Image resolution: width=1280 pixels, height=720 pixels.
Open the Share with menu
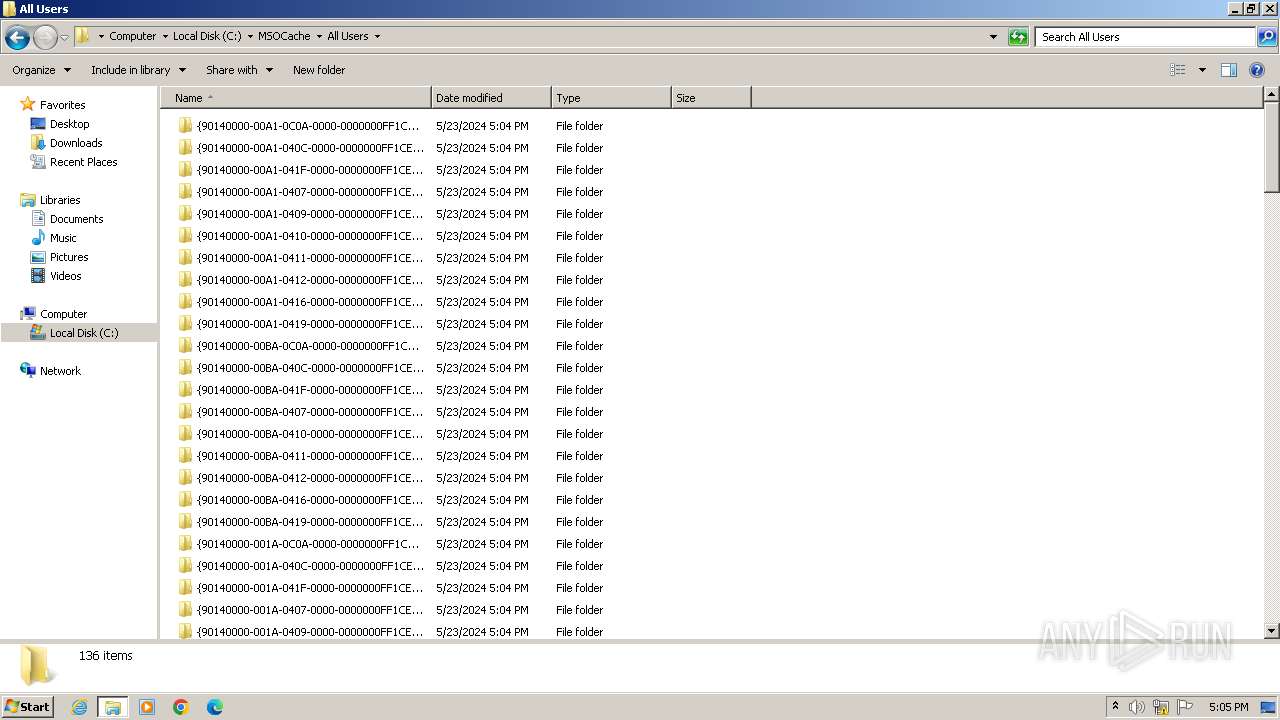239,70
